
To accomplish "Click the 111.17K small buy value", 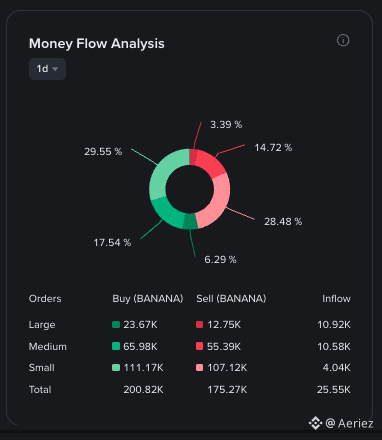I will (x=144, y=368).
